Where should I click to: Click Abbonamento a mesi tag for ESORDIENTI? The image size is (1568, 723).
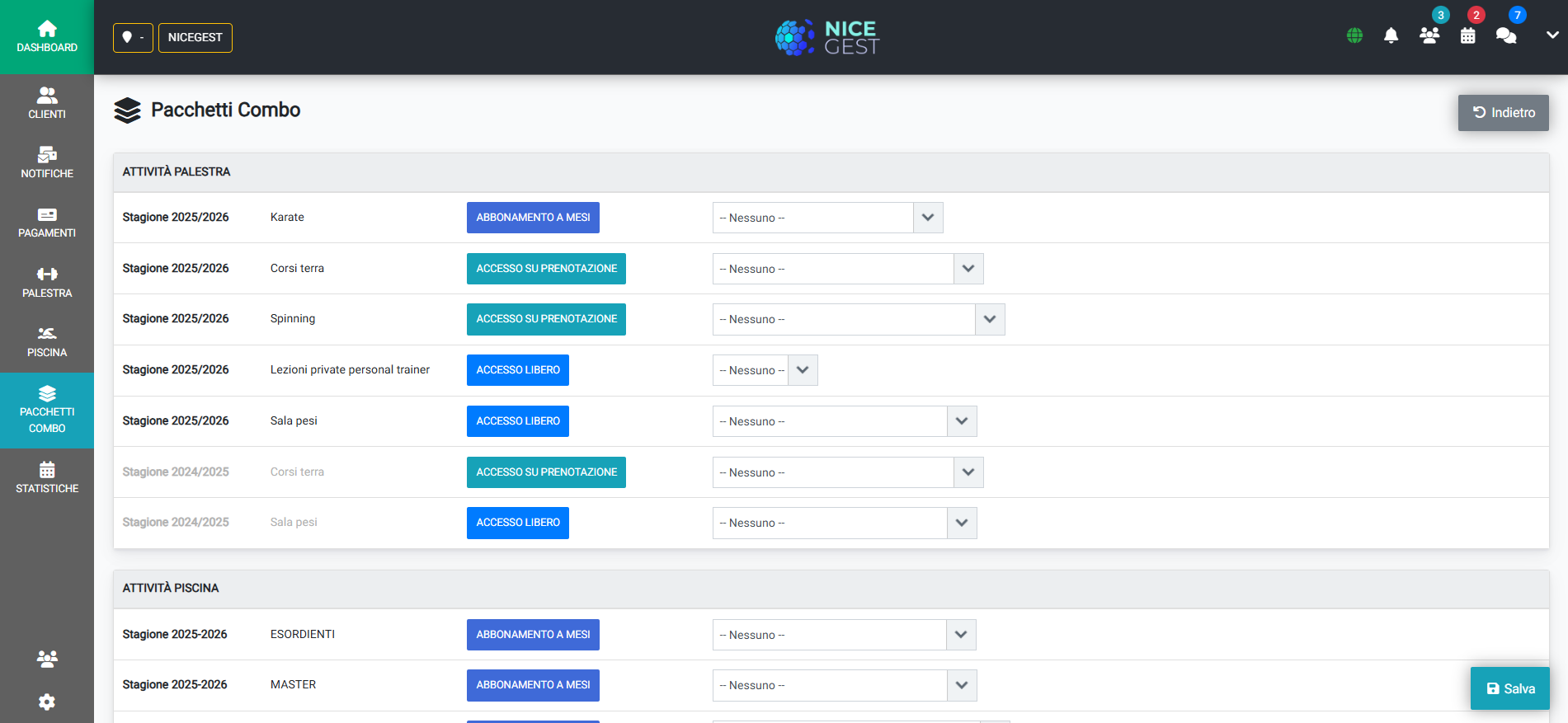[533, 635]
